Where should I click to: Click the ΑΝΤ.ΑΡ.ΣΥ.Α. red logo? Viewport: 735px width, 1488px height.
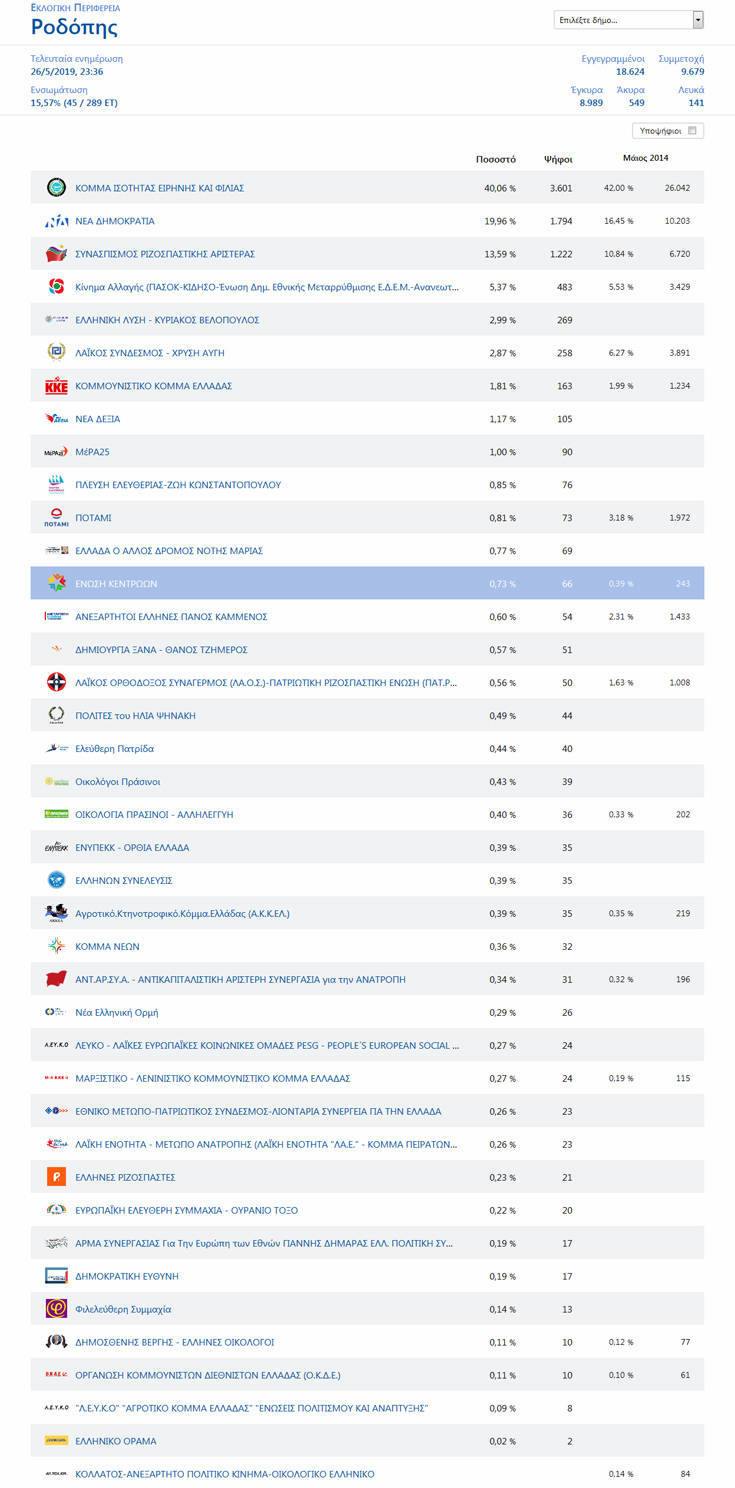(x=56, y=979)
